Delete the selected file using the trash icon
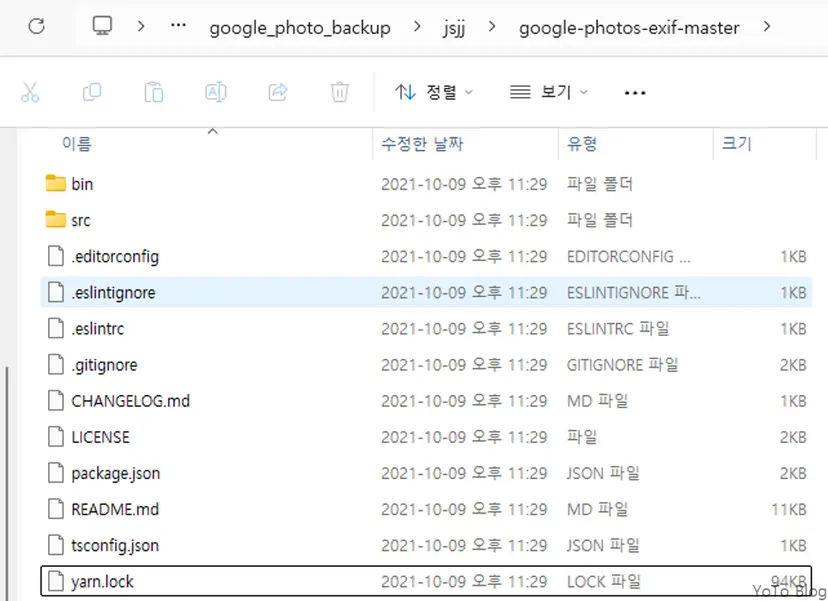 tap(339, 91)
